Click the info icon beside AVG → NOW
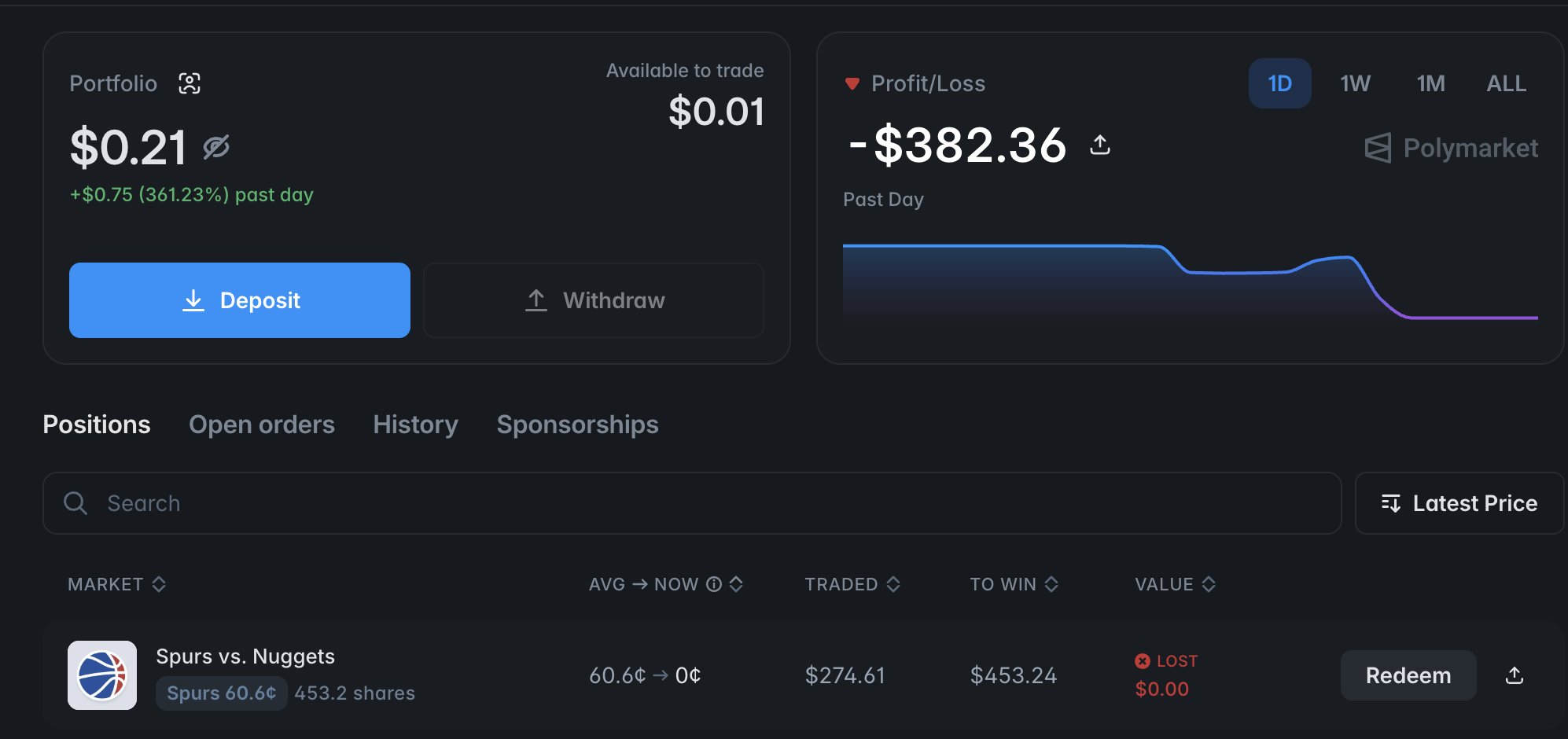 tap(714, 584)
